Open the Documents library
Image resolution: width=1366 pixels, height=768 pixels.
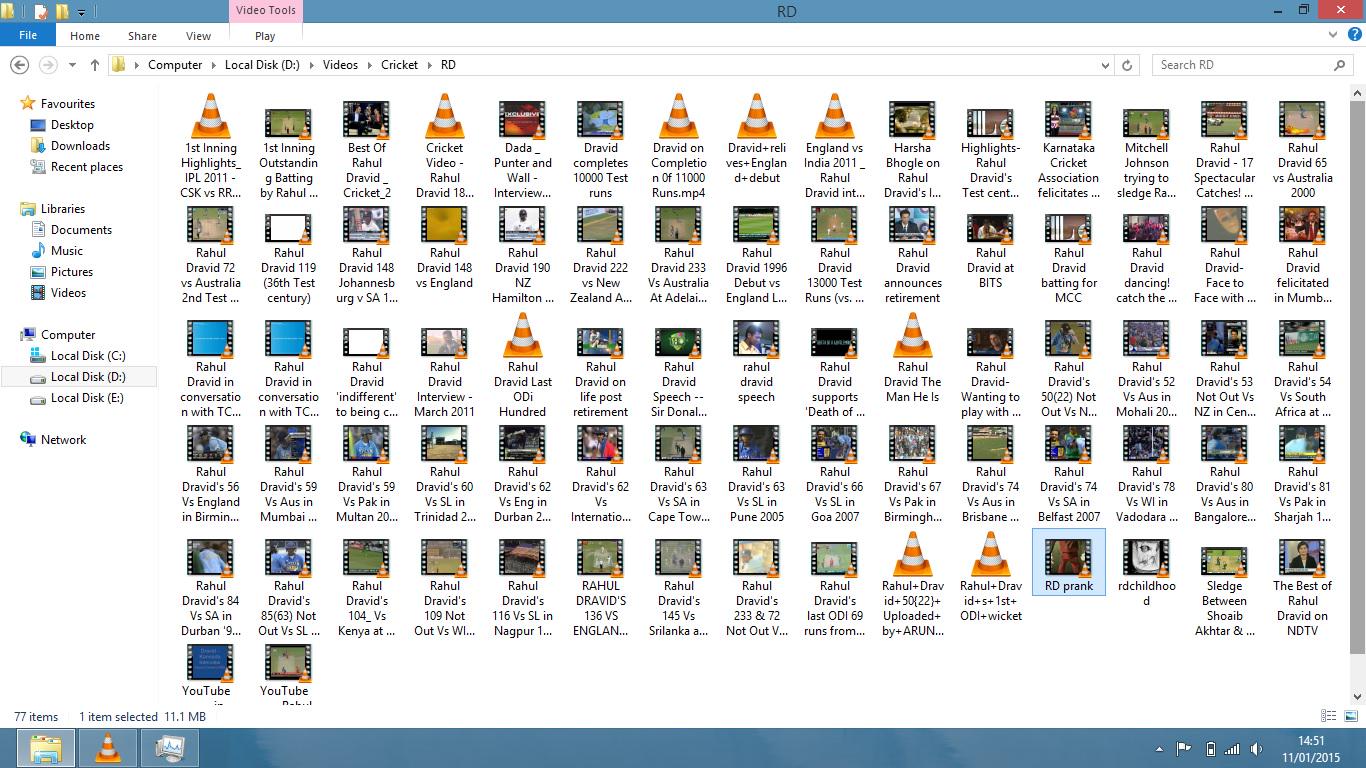tap(81, 230)
